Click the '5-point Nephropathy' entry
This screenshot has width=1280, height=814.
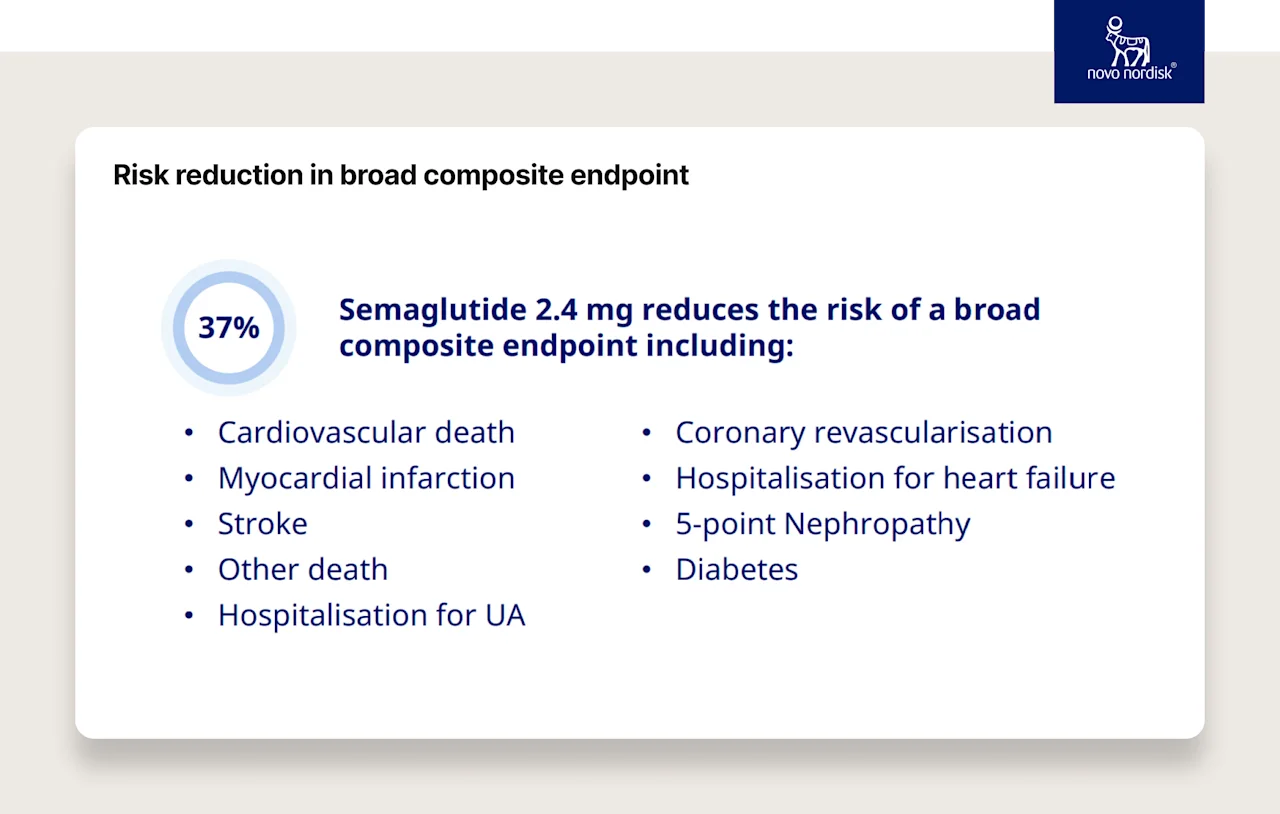pyautogui.click(x=823, y=524)
